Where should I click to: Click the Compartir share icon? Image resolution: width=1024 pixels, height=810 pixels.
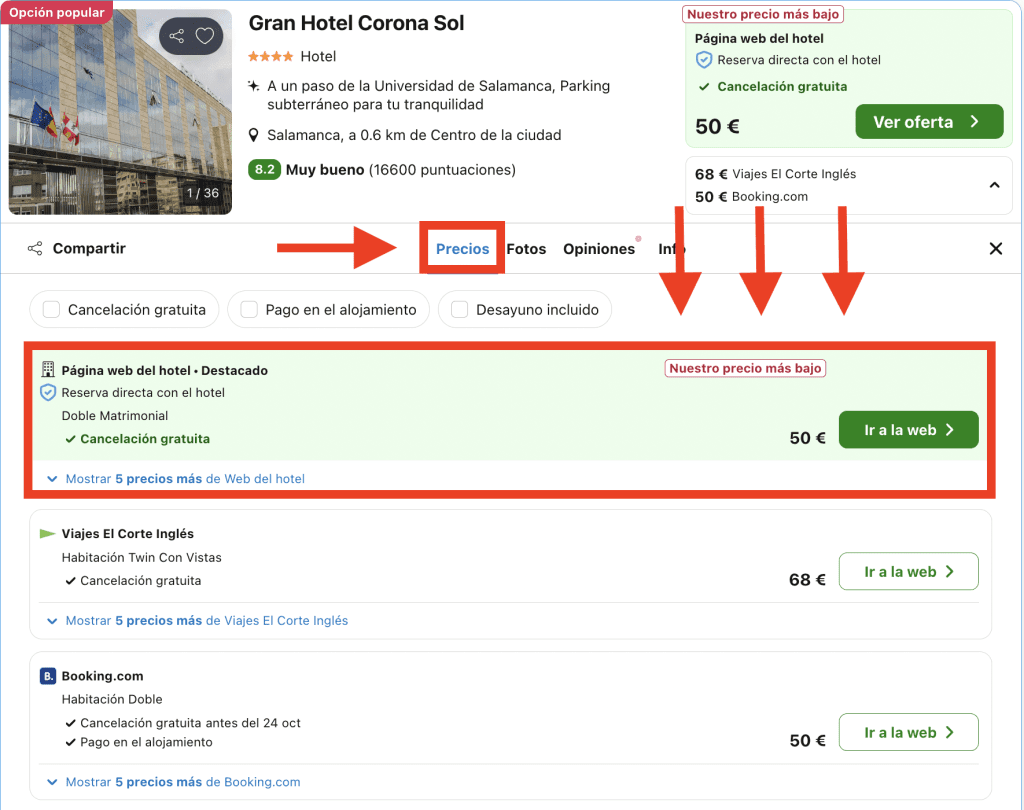[35, 249]
